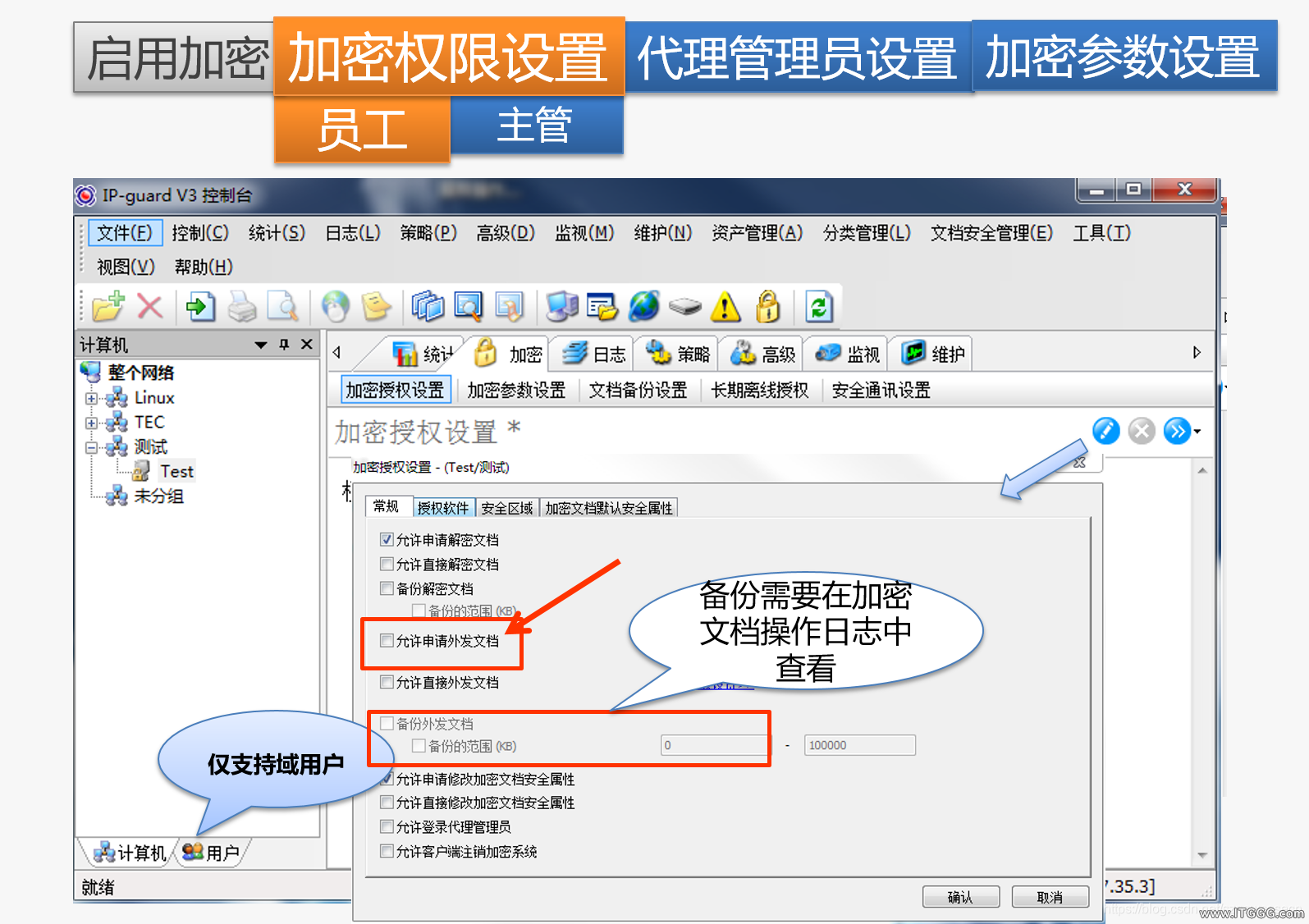
Task: Click the right panel scroll down arrow
Action: [1202, 855]
